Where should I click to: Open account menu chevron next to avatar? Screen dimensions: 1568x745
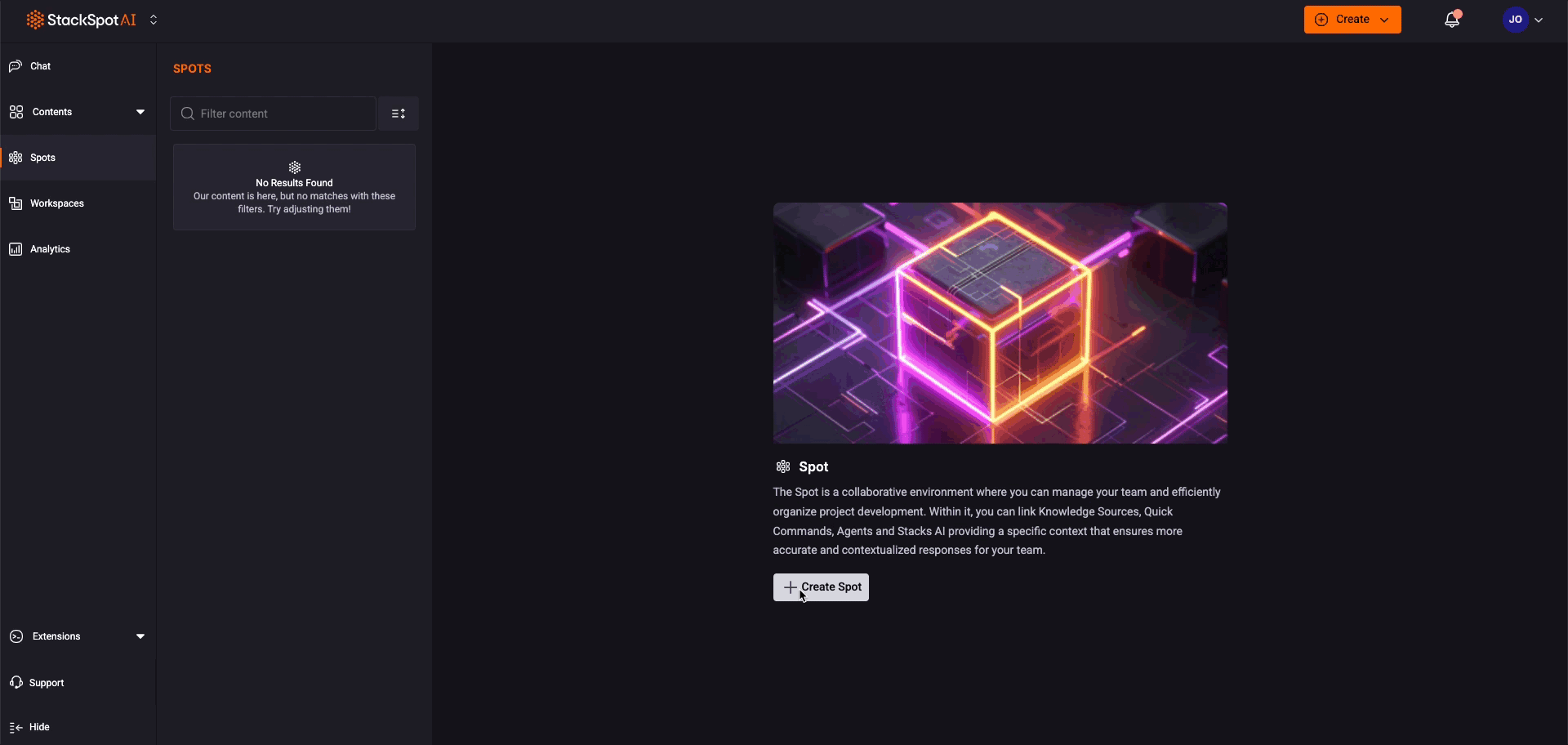tap(1539, 20)
